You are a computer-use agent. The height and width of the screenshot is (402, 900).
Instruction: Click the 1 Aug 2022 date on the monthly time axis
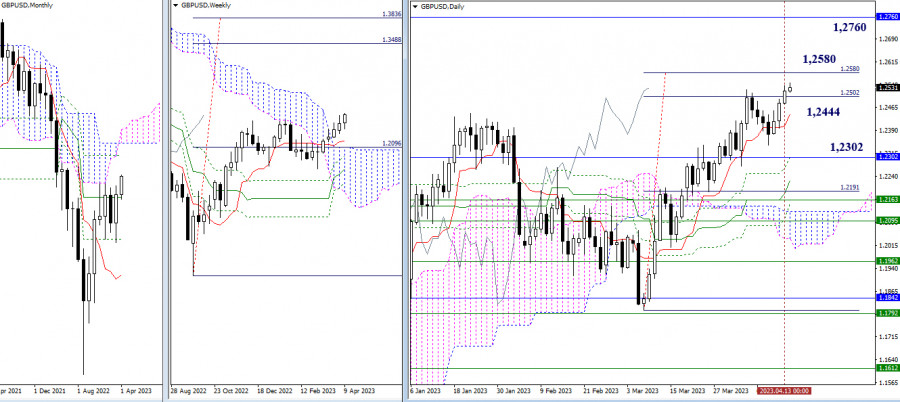tap(92, 391)
